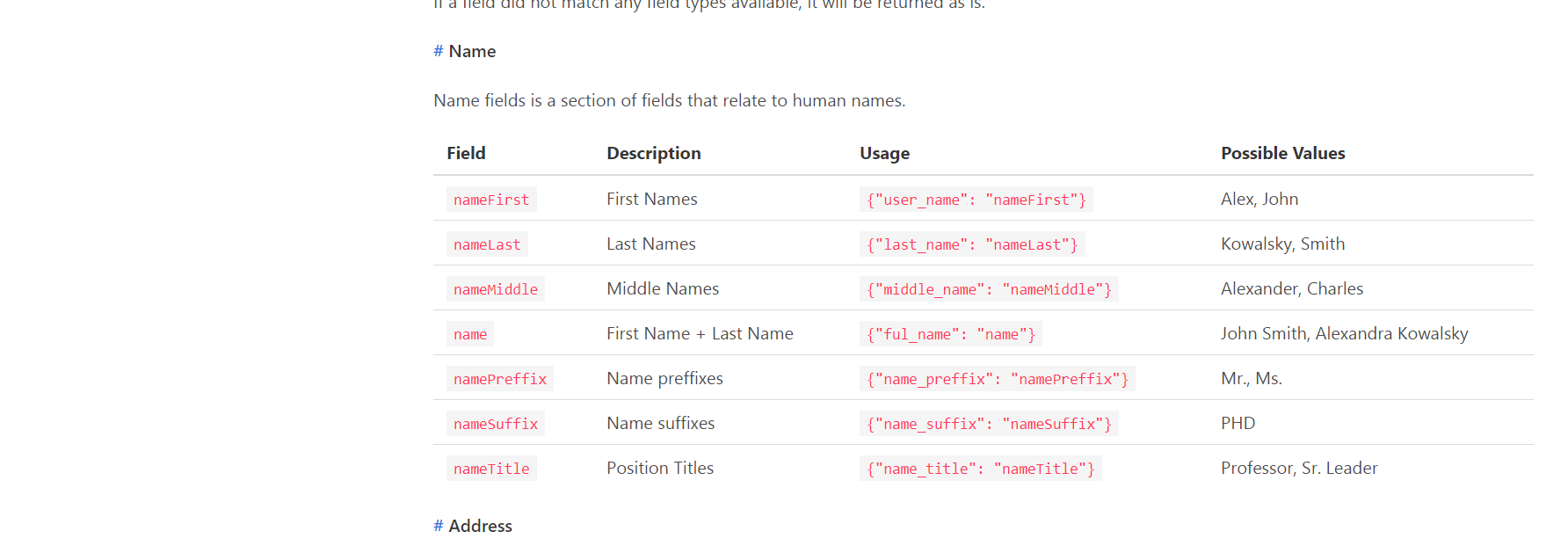Click the ful_name usage code snippet
The image size is (1568, 546).
point(951,334)
